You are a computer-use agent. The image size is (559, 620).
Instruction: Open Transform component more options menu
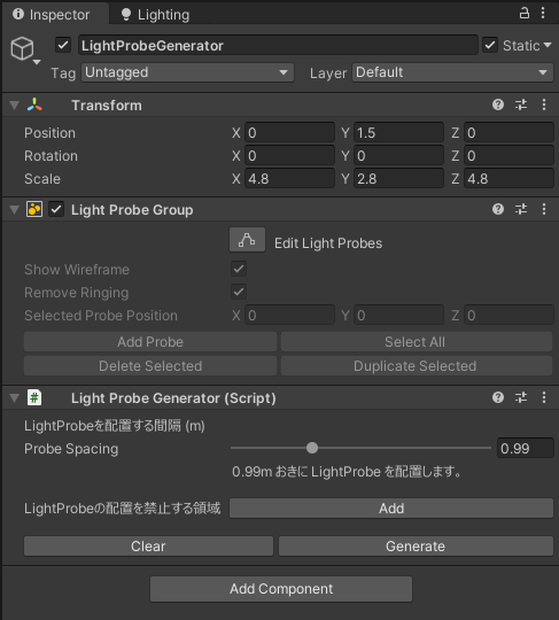pos(544,105)
